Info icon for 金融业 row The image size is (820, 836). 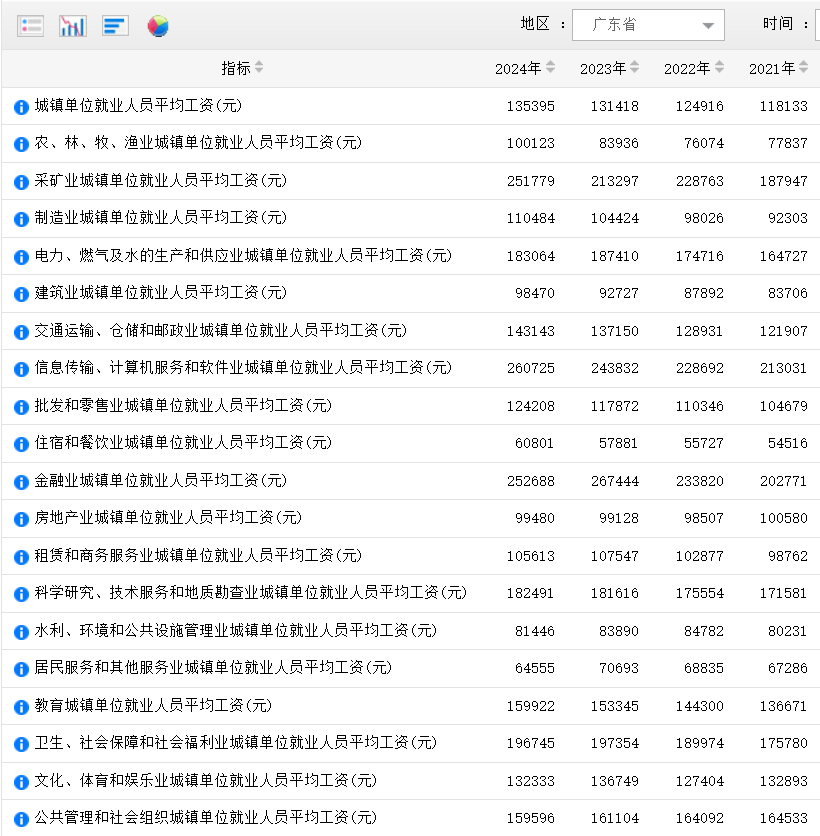(21, 482)
